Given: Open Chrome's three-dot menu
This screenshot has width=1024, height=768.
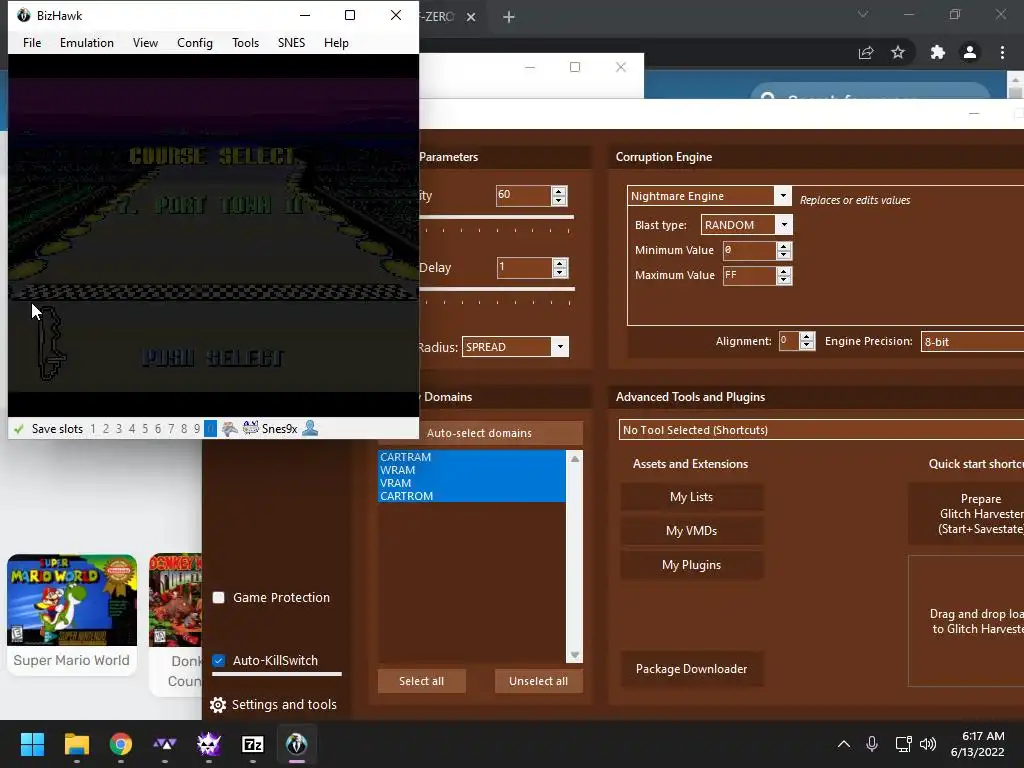Looking at the screenshot, I should (1002, 52).
